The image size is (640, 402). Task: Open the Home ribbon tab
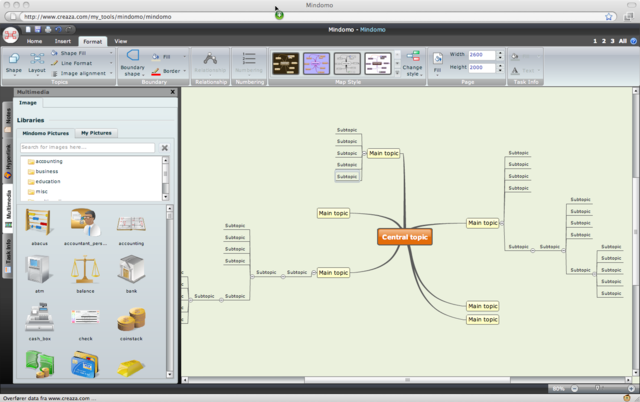[34, 41]
